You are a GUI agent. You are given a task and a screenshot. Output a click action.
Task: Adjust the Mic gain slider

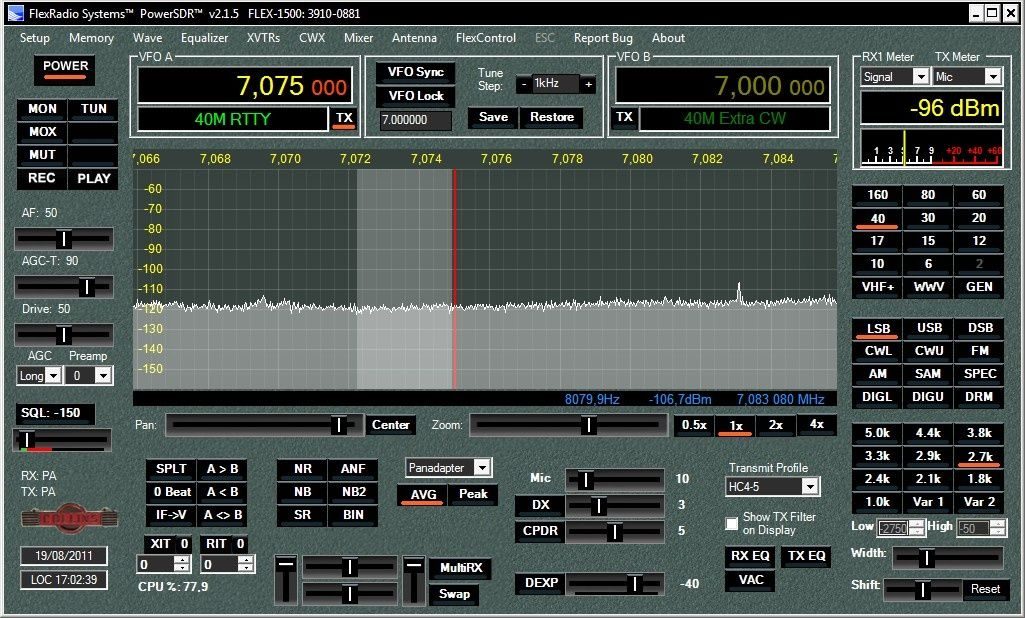coord(615,480)
